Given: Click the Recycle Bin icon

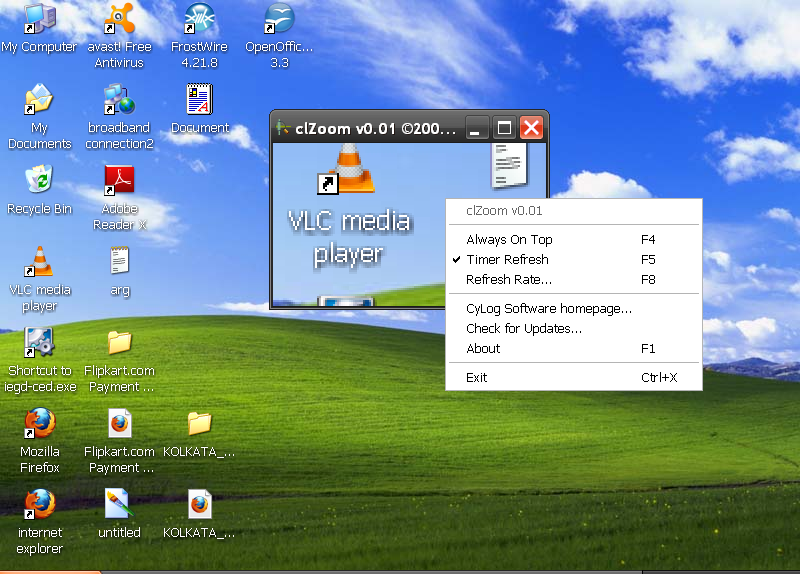Looking at the screenshot, I should [x=39, y=182].
